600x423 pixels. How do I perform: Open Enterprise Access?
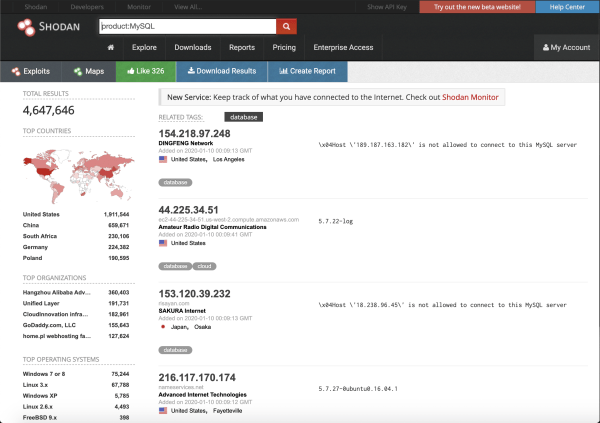(343, 47)
